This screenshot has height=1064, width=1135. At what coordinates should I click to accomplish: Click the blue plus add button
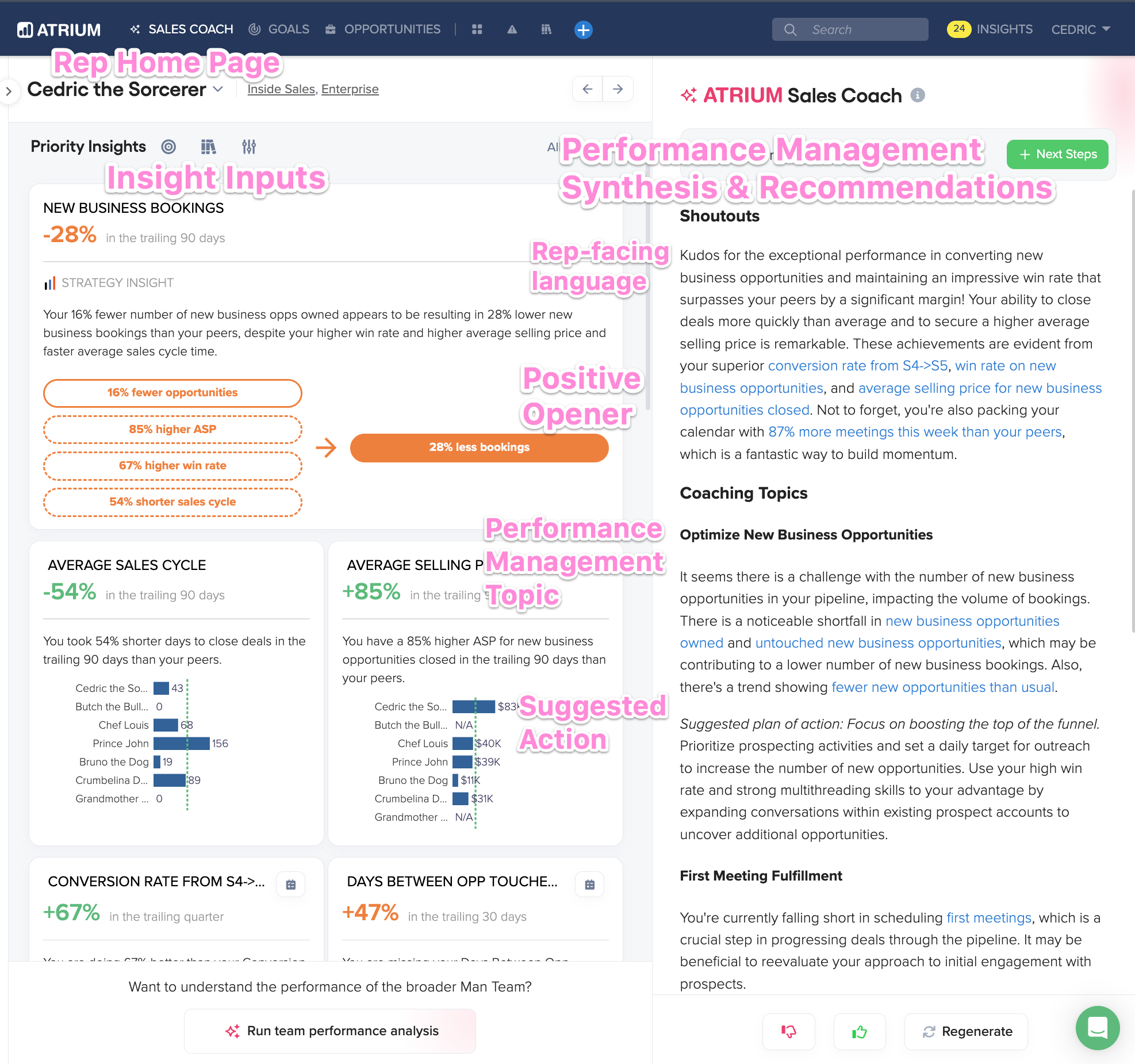pos(583,30)
